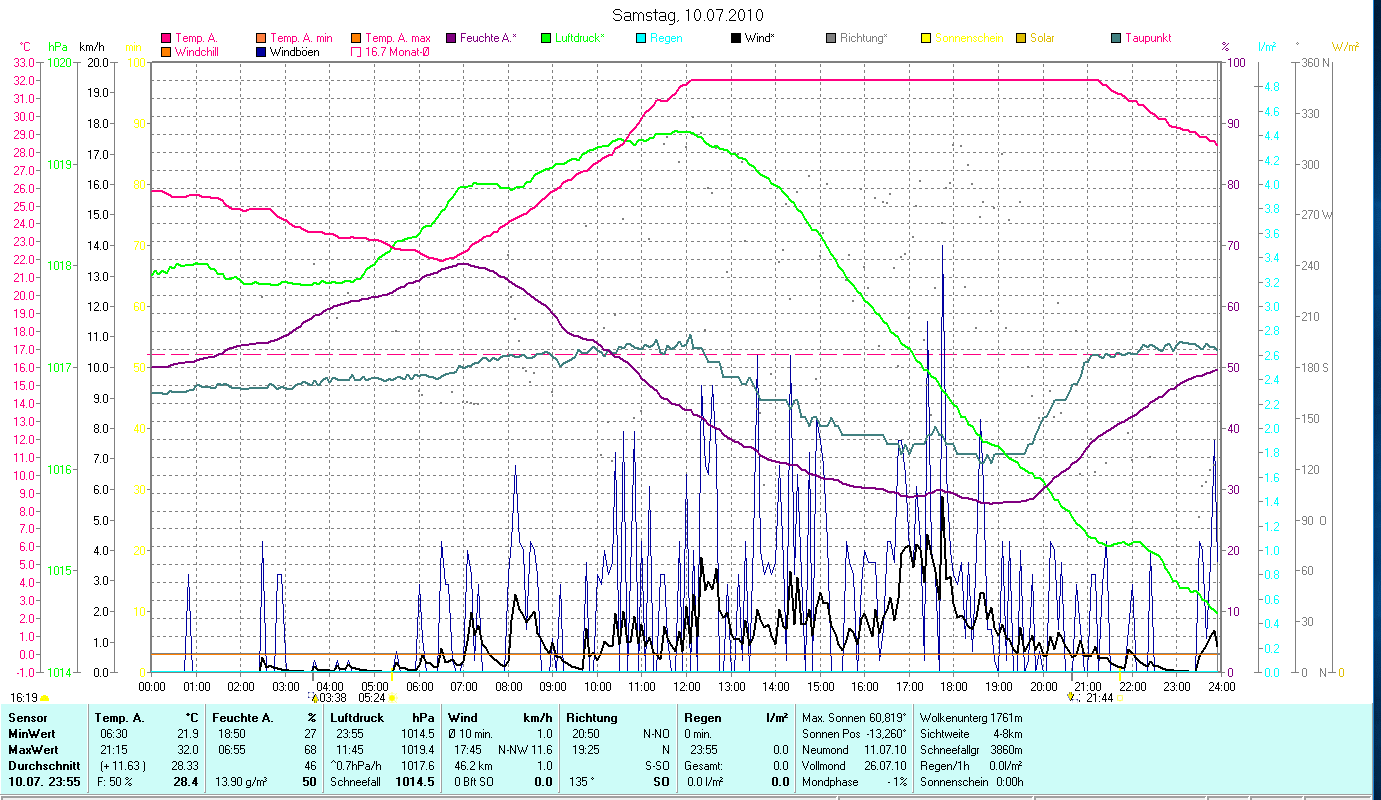Click the date title Samstag, 10.07.2010
The width and height of the screenshot is (1381, 800).
pos(686,15)
